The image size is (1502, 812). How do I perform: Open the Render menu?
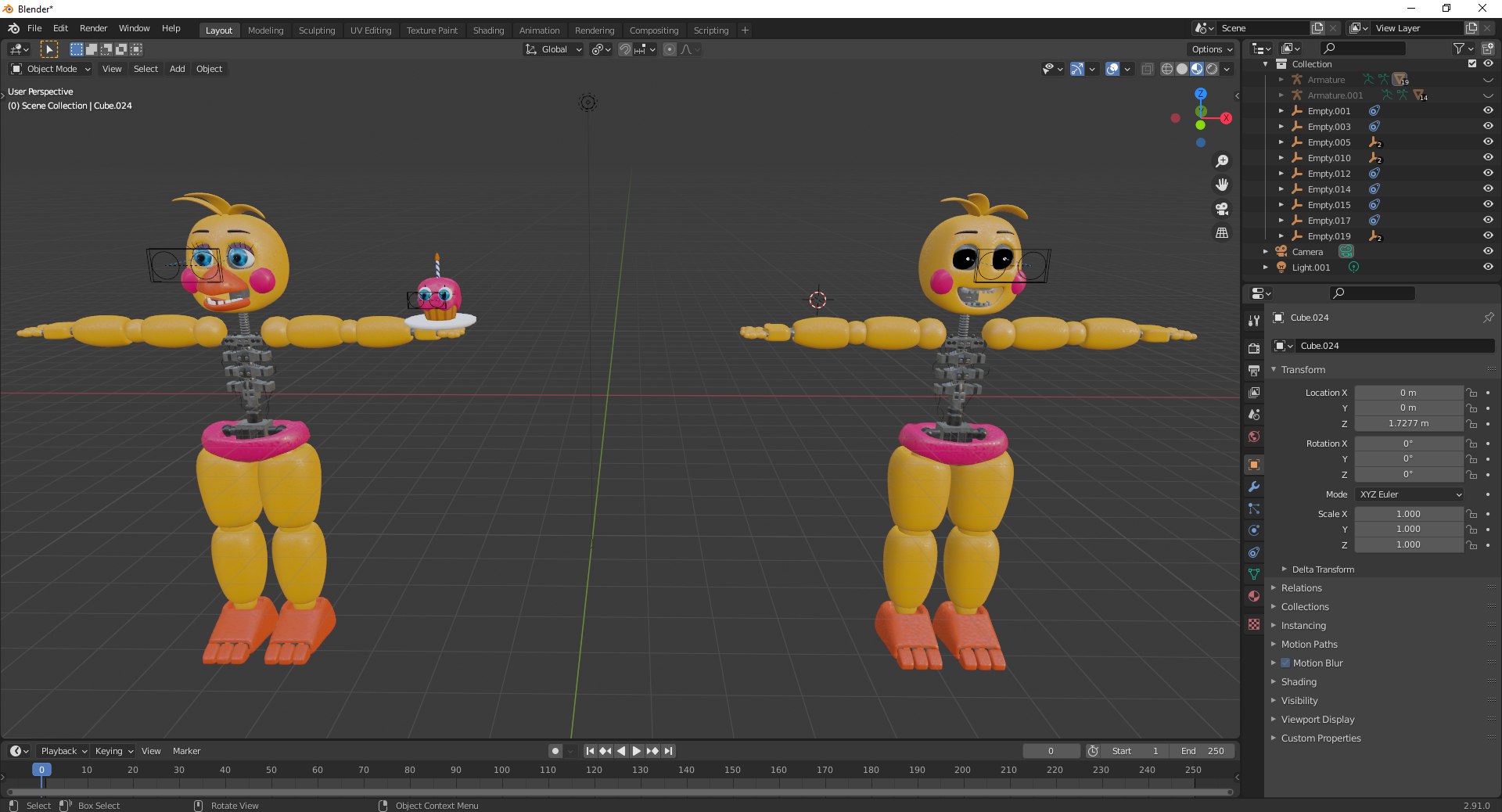coord(93,28)
